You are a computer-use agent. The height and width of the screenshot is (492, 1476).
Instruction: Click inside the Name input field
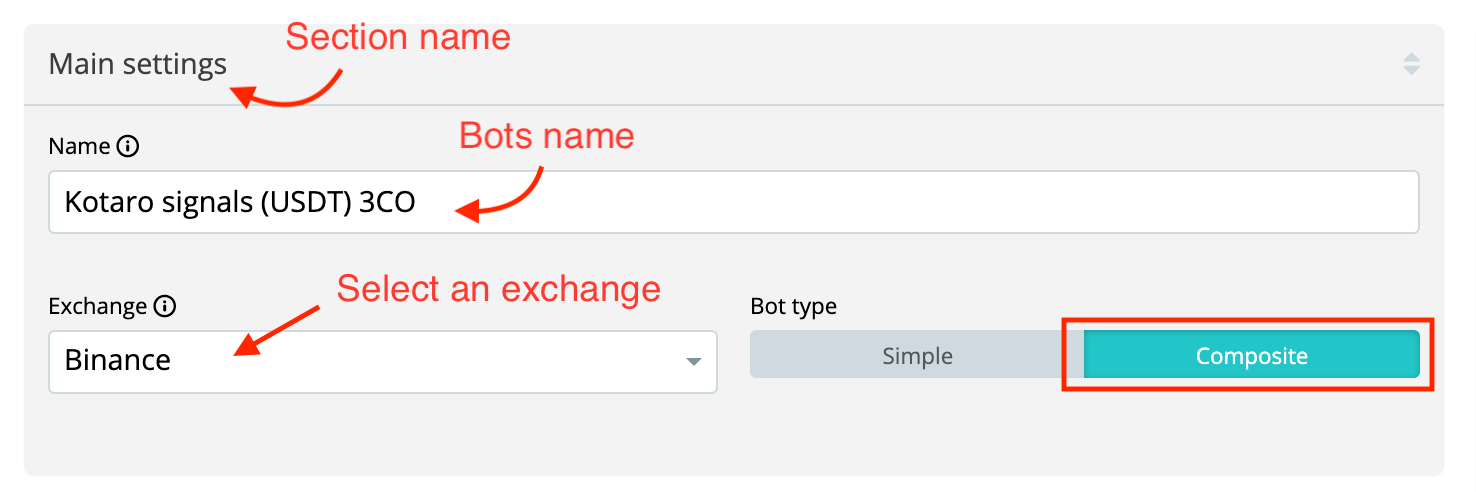pyautogui.click(x=800, y=203)
